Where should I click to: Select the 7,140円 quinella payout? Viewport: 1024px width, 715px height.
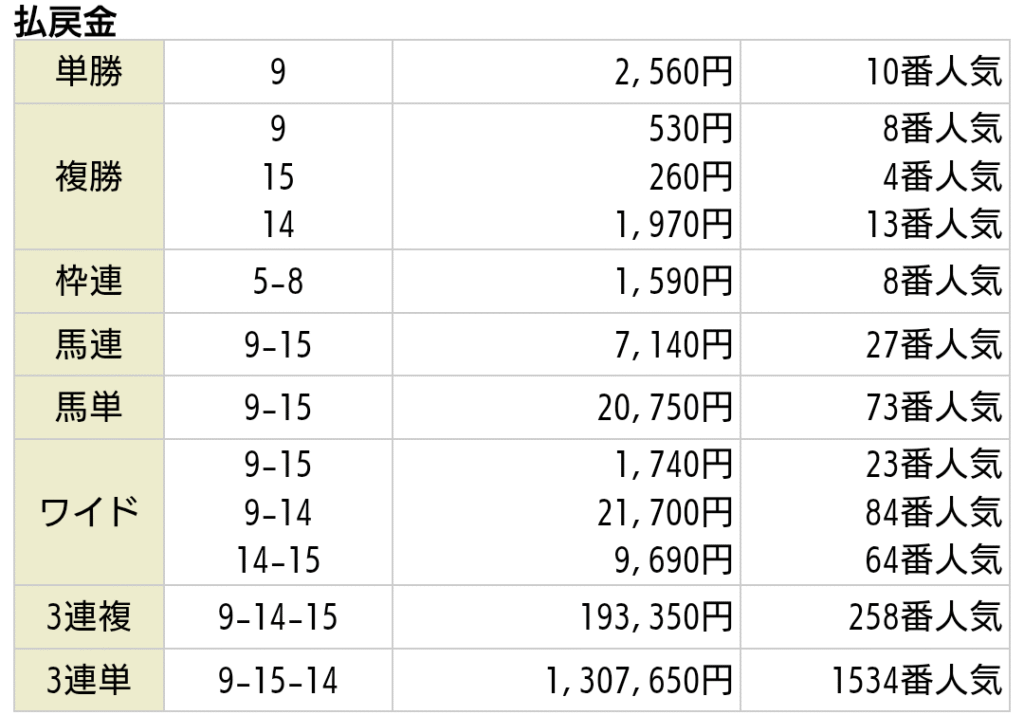(673, 345)
